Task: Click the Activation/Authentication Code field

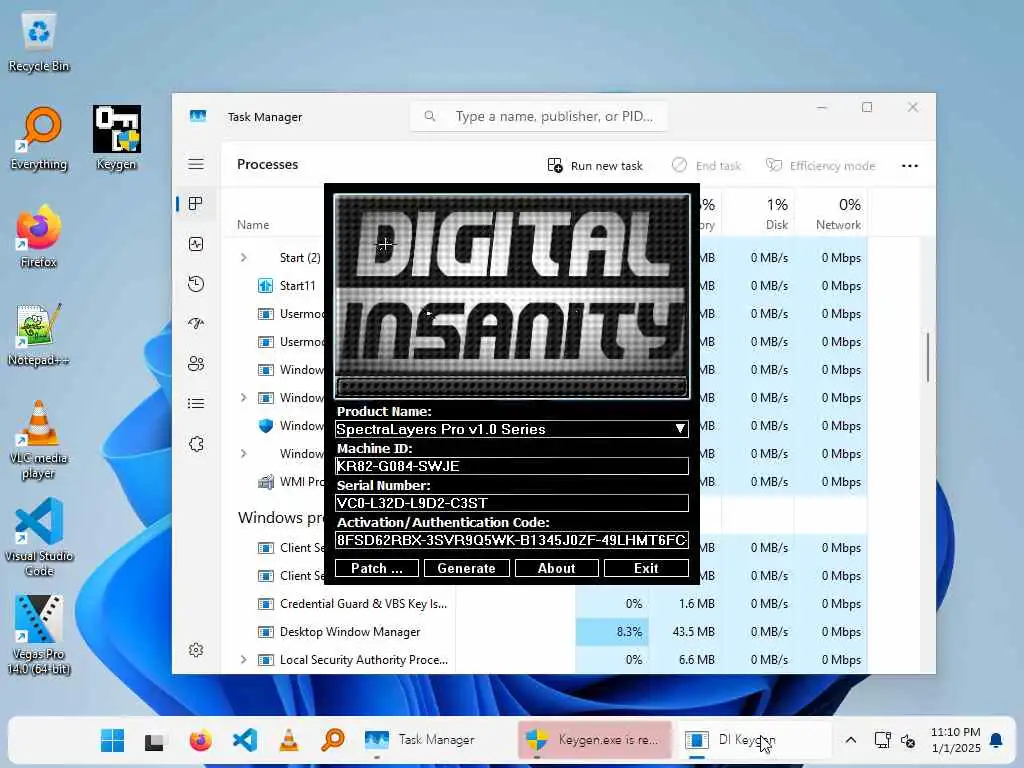Action: point(512,540)
